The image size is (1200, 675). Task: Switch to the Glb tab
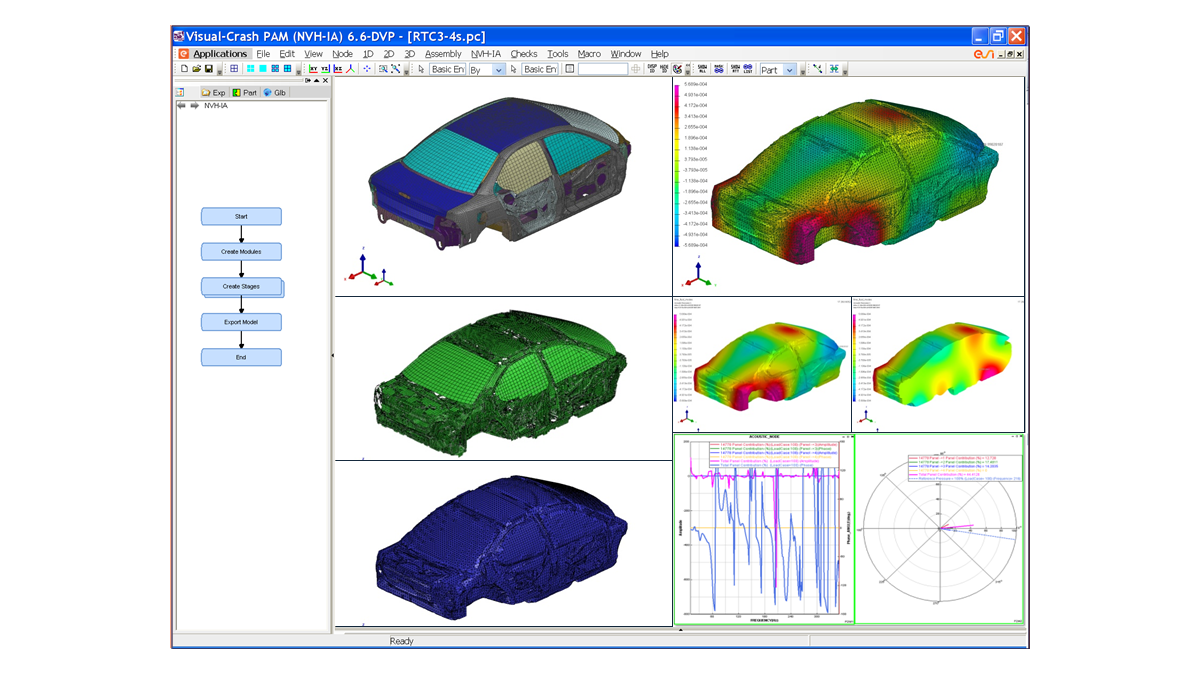tap(275, 93)
